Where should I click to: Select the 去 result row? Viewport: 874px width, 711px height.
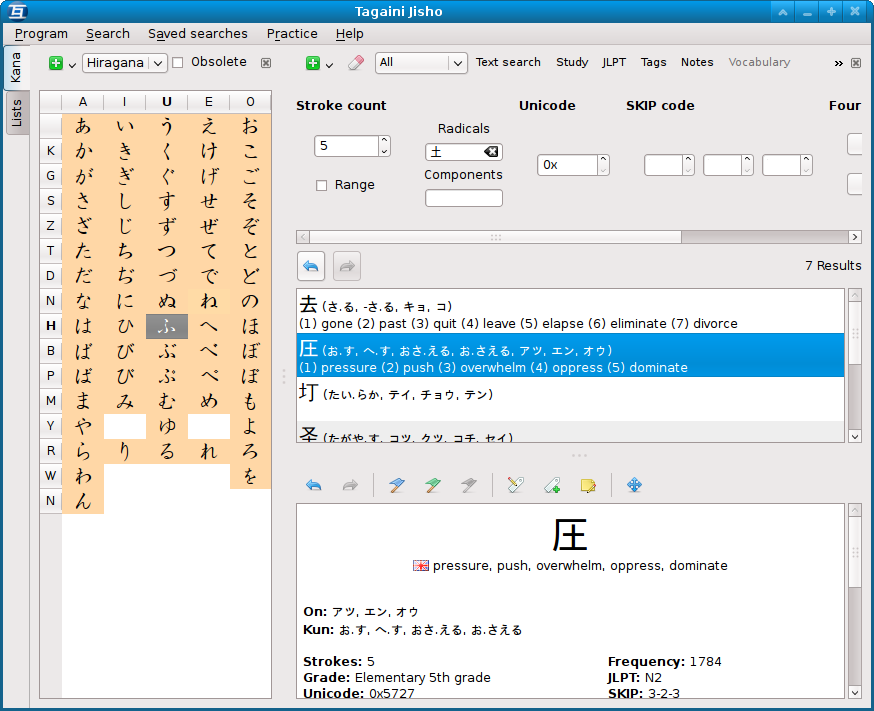pos(570,312)
